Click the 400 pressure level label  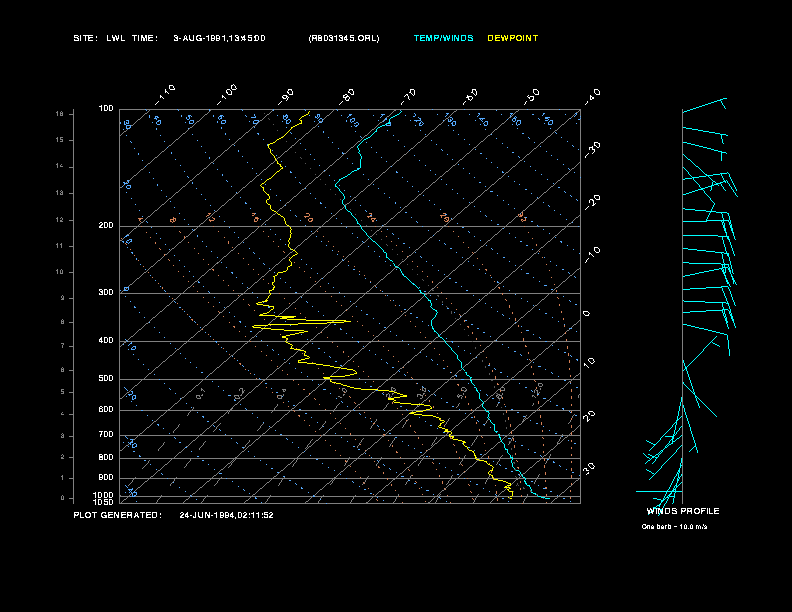pyautogui.click(x=106, y=340)
